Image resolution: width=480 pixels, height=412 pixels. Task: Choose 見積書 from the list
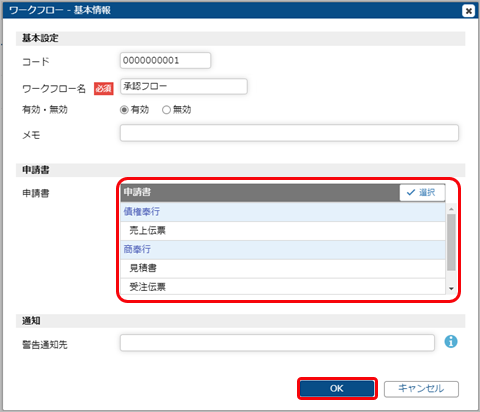click(x=283, y=268)
